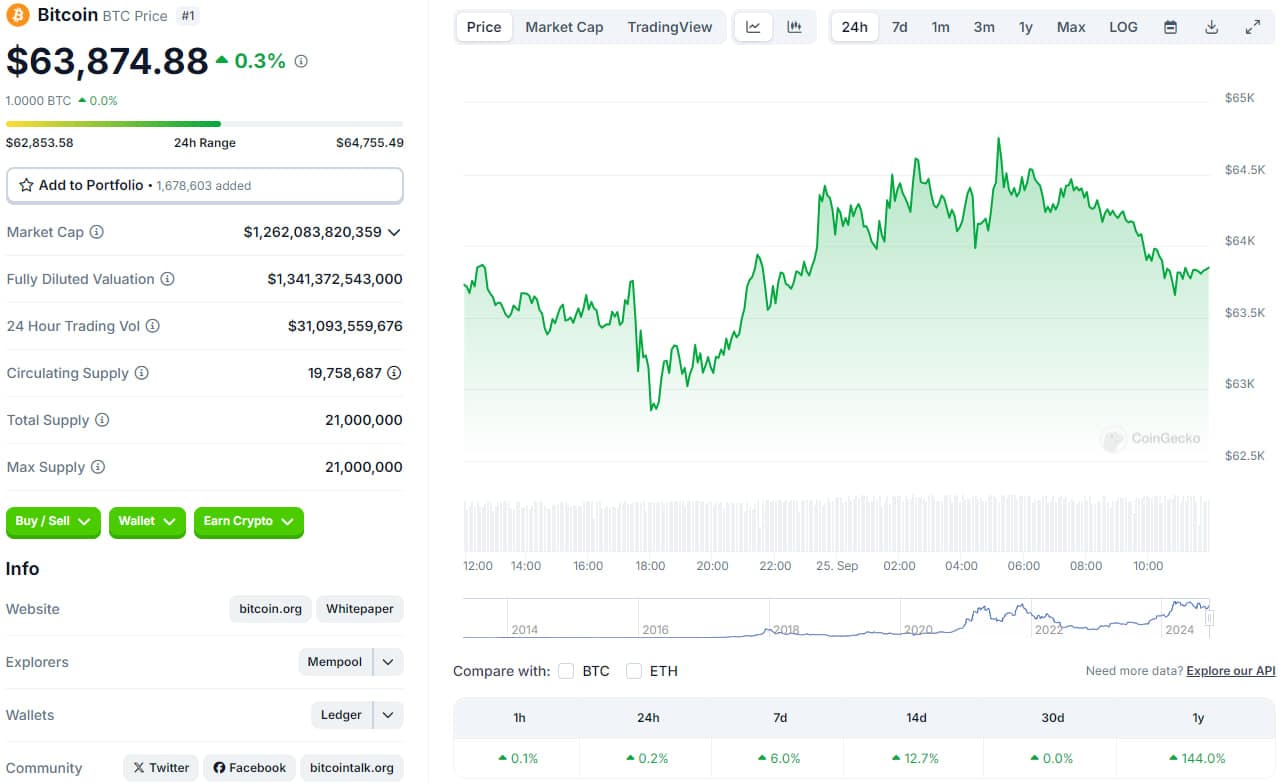Click the $63,874.88 price text

(x=108, y=61)
